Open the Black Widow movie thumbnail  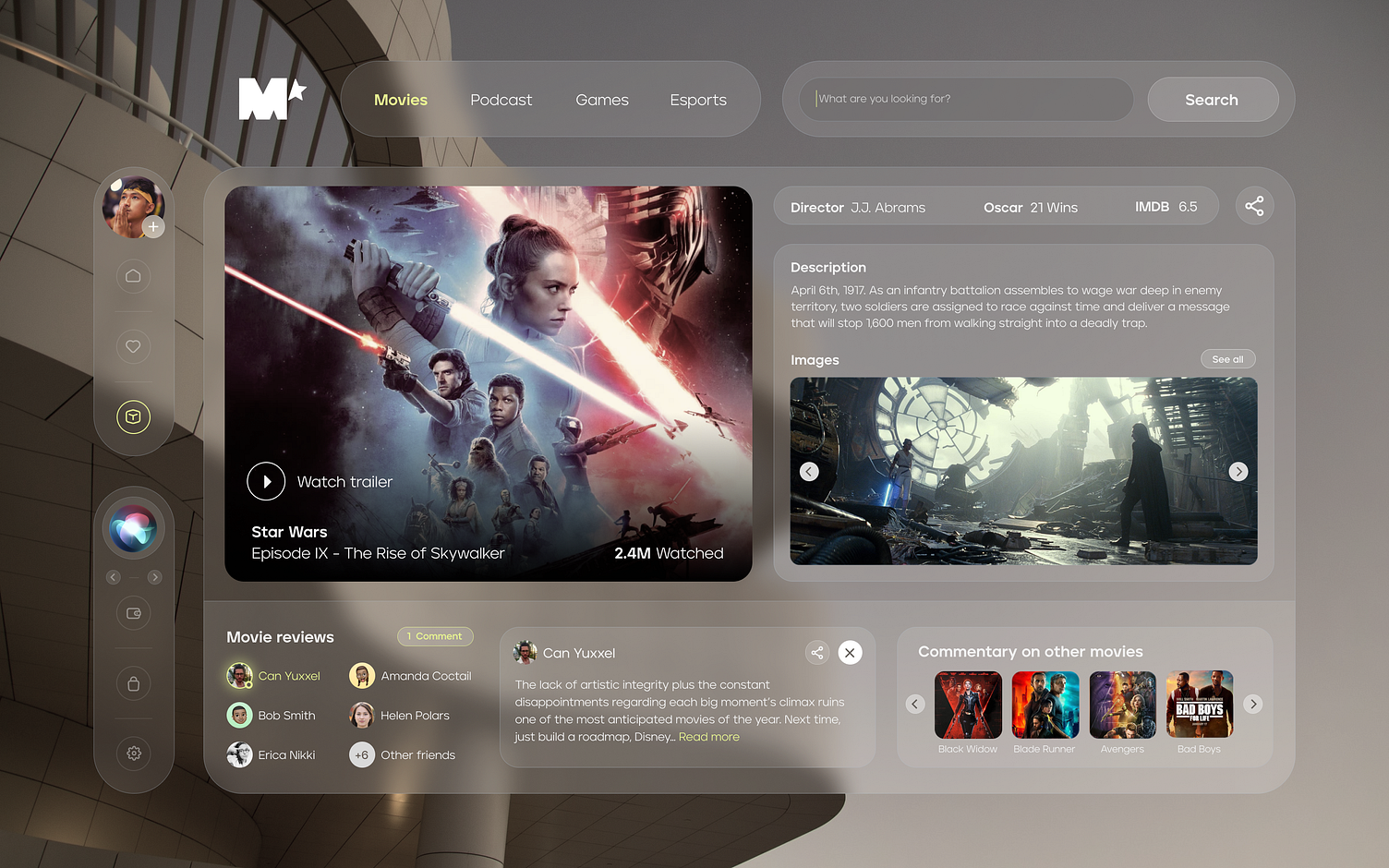tap(967, 705)
